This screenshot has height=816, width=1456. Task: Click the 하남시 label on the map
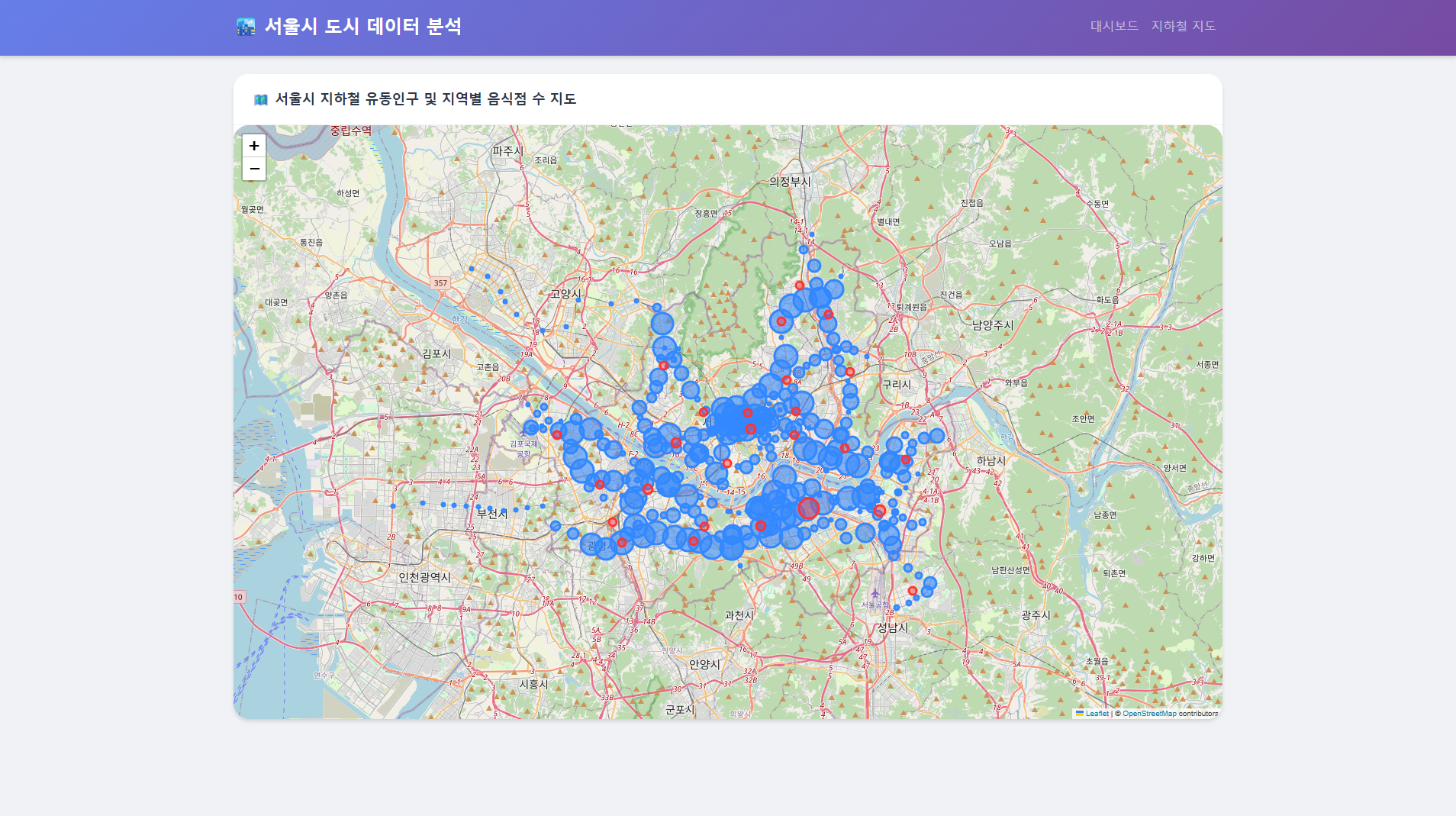991,461
